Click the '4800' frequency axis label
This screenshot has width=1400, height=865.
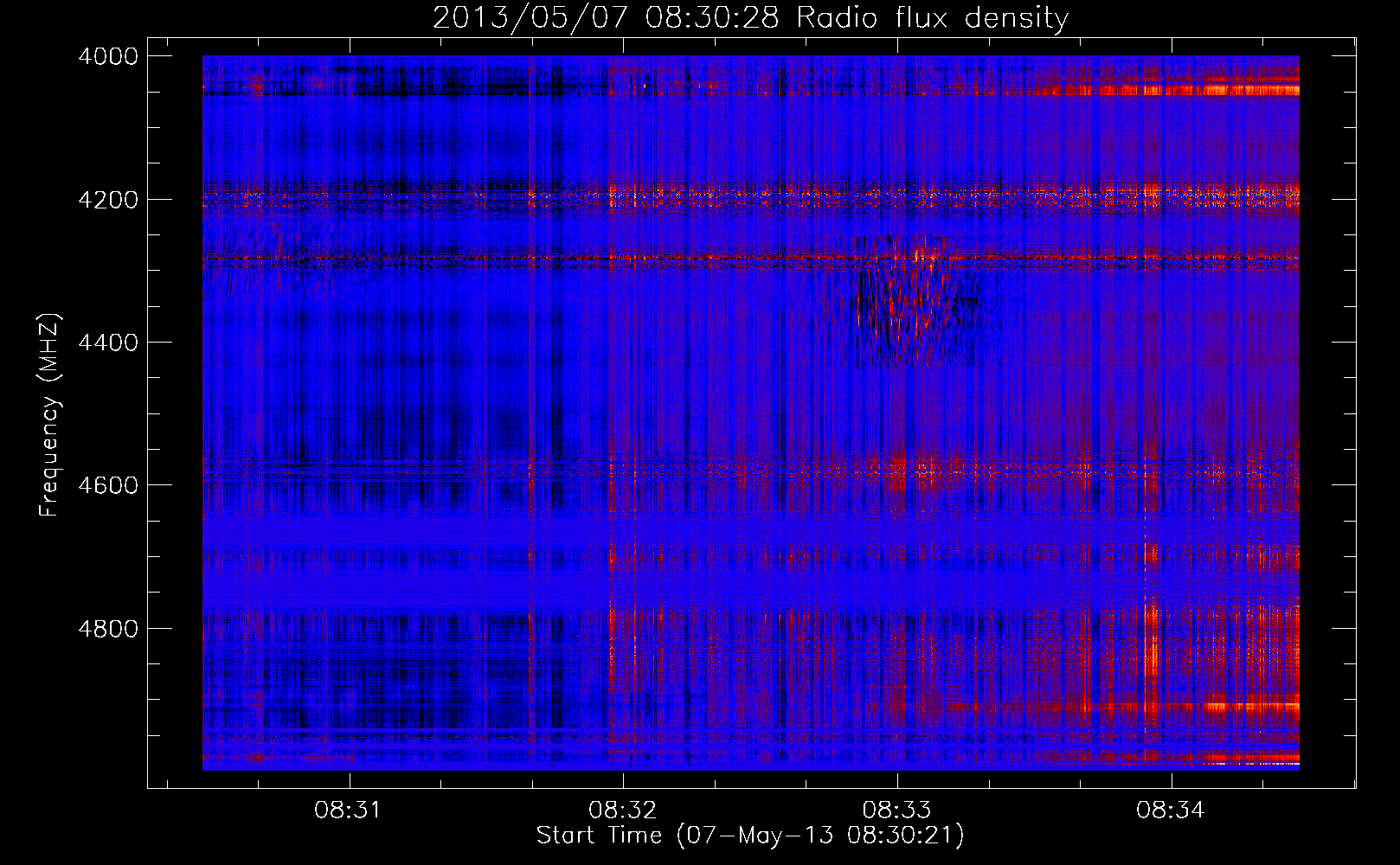(107, 628)
